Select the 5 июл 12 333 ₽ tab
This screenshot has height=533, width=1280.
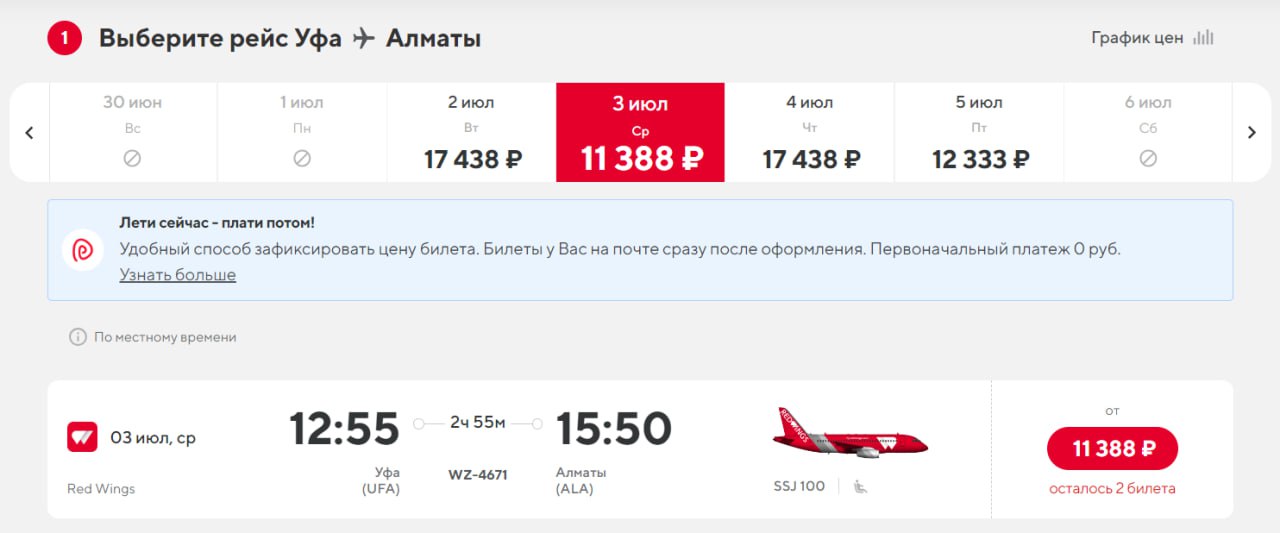click(x=979, y=132)
